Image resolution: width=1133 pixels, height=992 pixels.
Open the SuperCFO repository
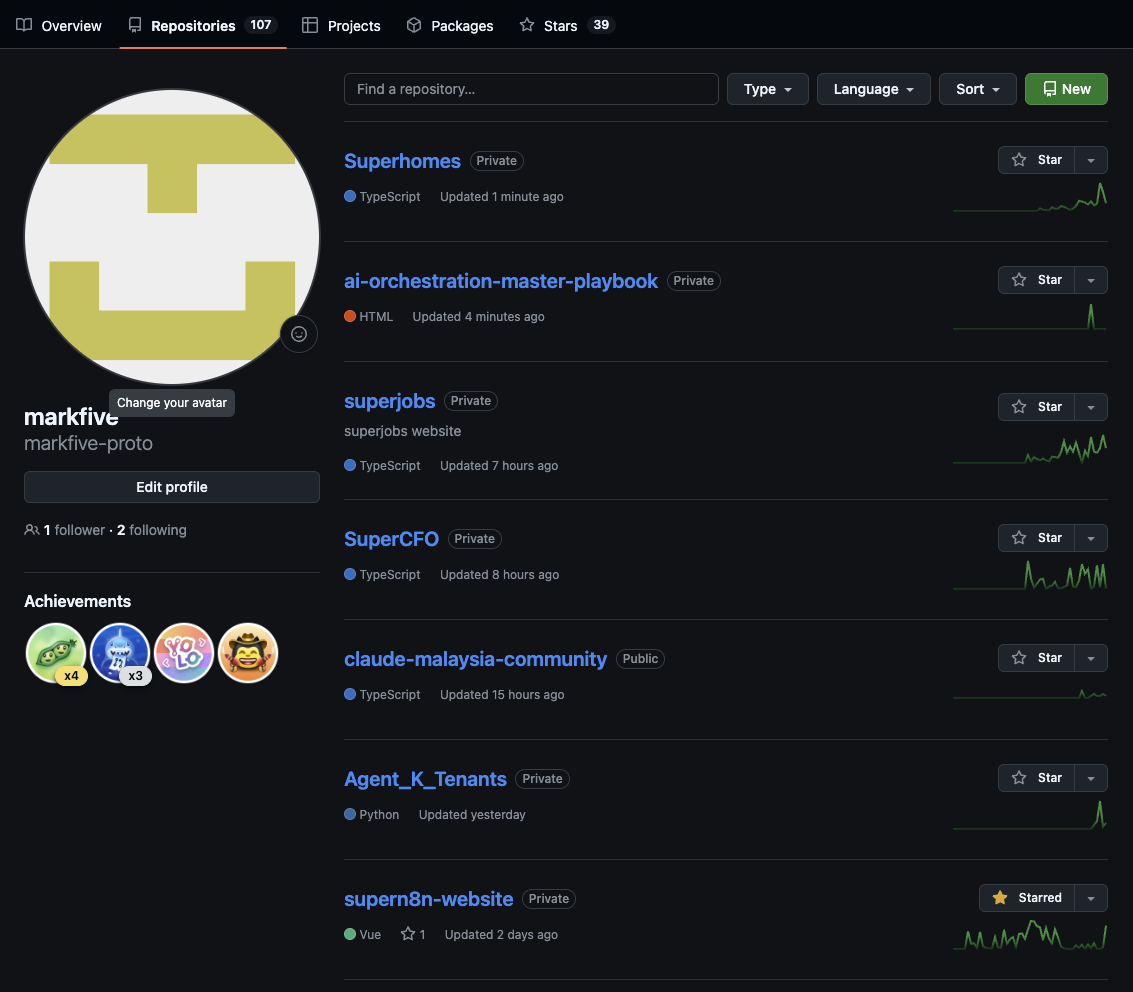click(391, 538)
